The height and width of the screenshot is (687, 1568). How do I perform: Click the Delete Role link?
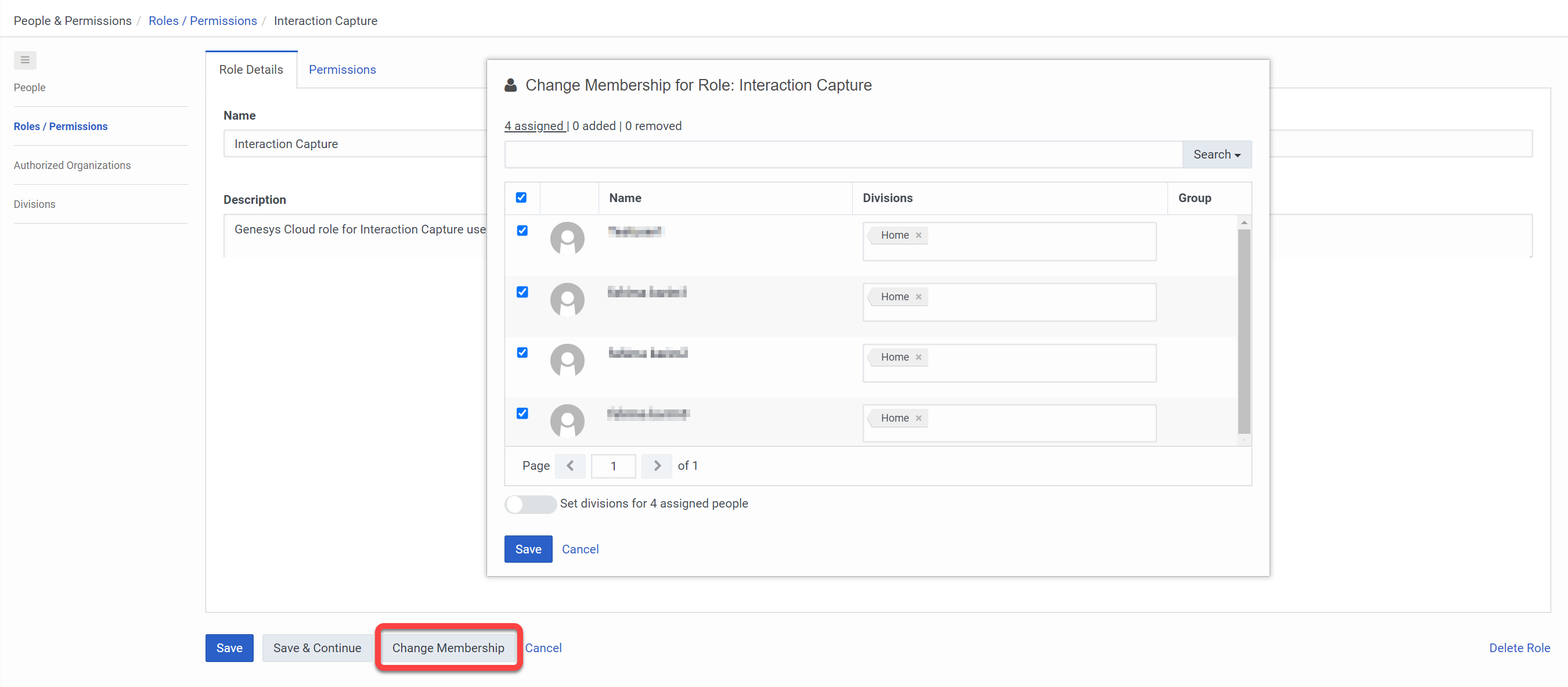click(x=1520, y=648)
